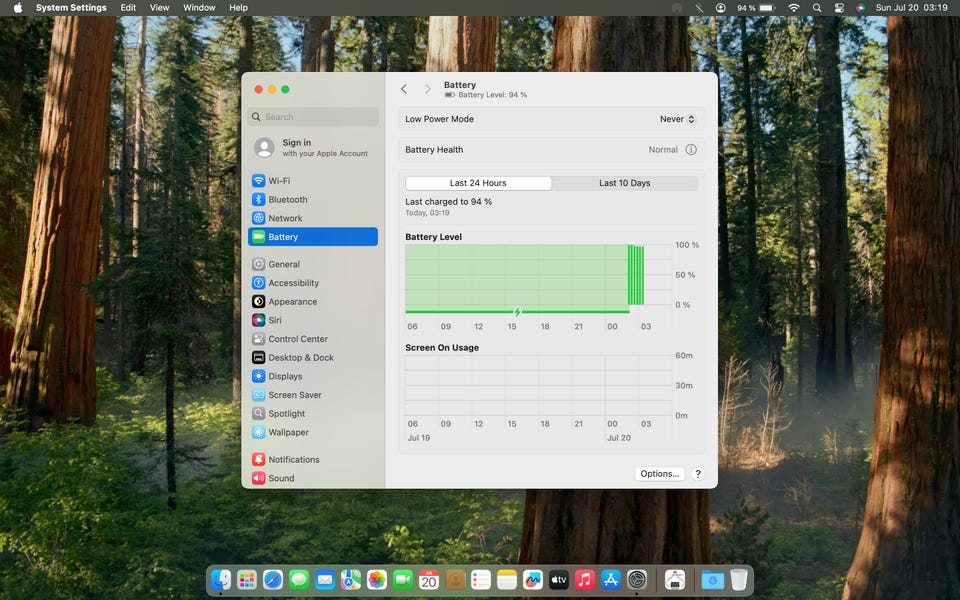
Task: Click the Options... button
Action: coord(659,474)
